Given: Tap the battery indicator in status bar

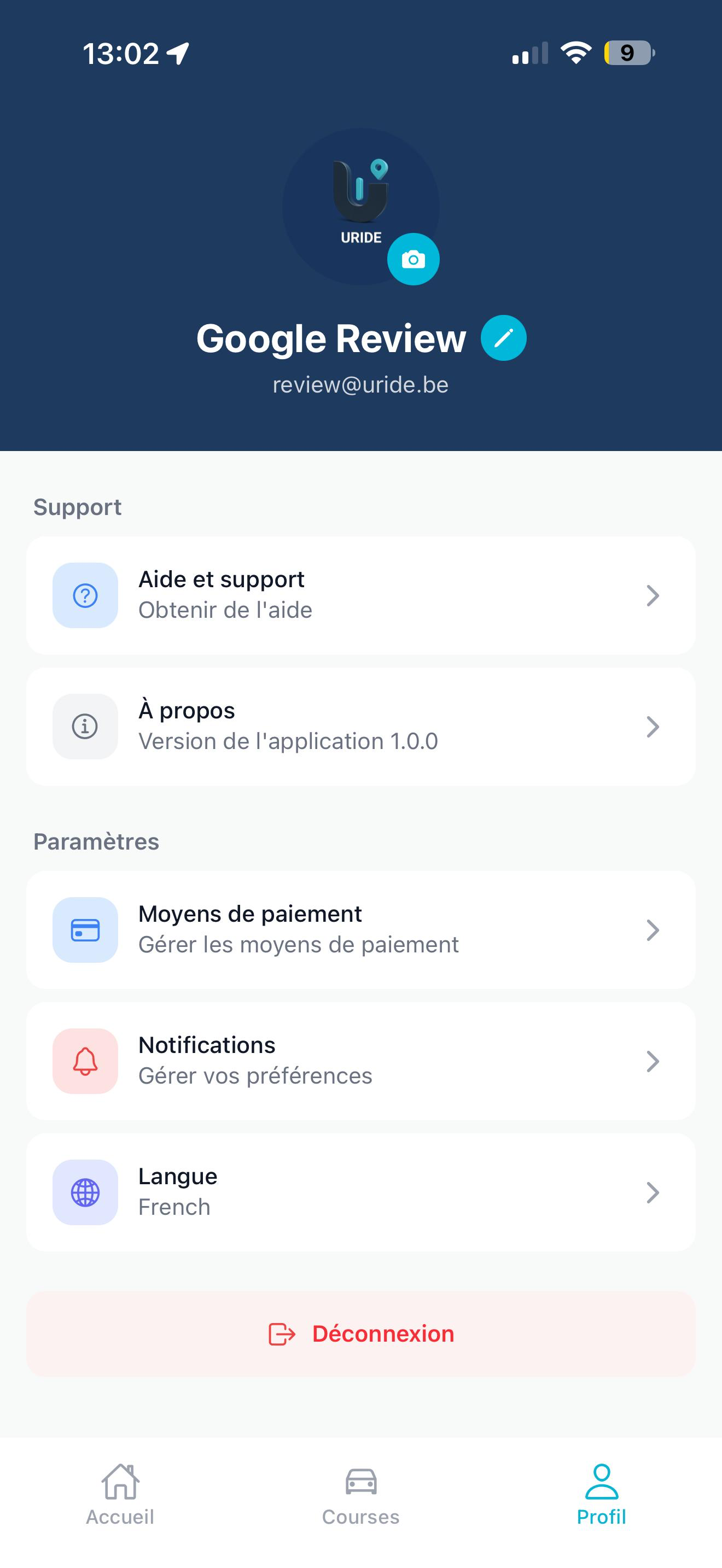Looking at the screenshot, I should [629, 53].
